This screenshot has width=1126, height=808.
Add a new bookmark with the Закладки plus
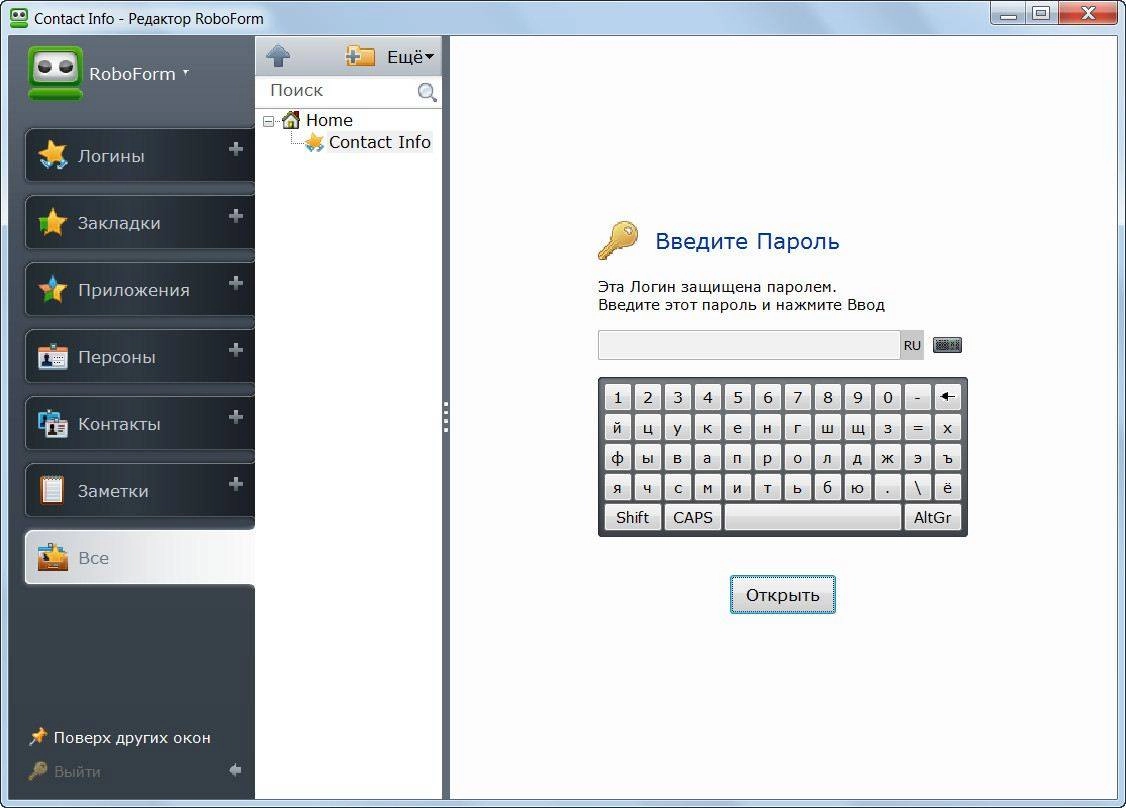tap(236, 215)
